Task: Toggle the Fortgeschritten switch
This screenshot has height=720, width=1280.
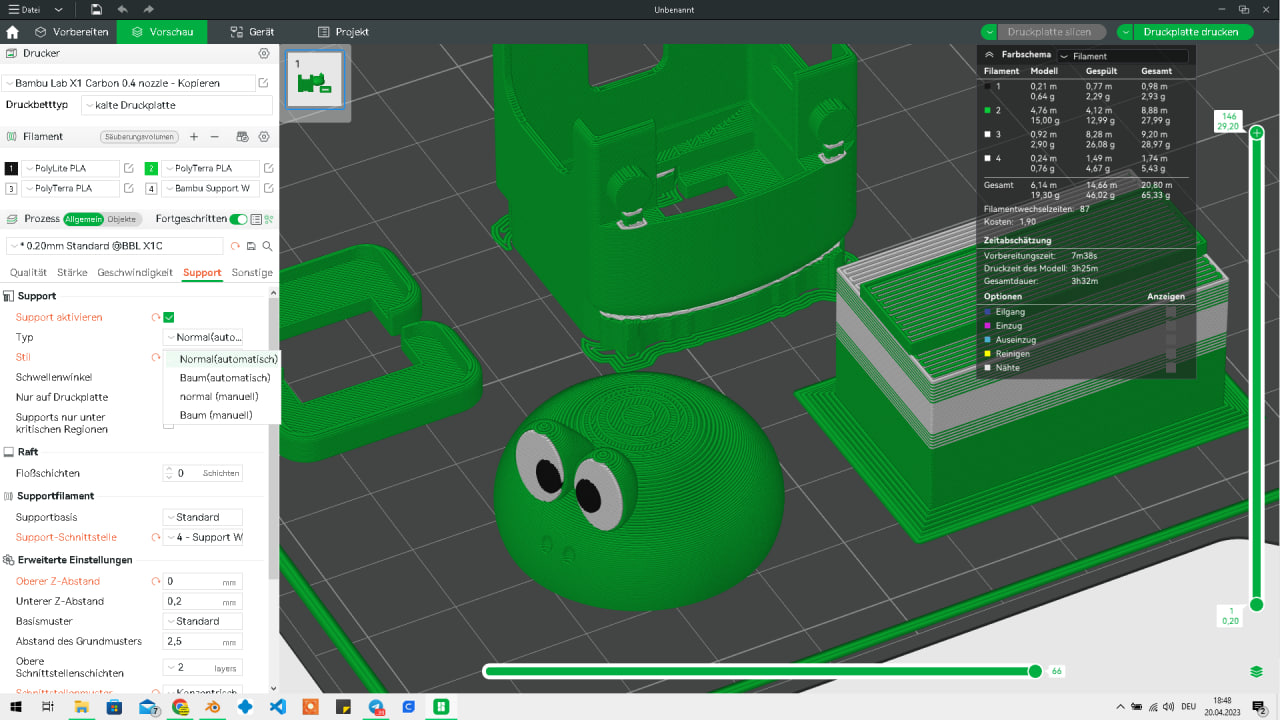Action: click(x=238, y=219)
